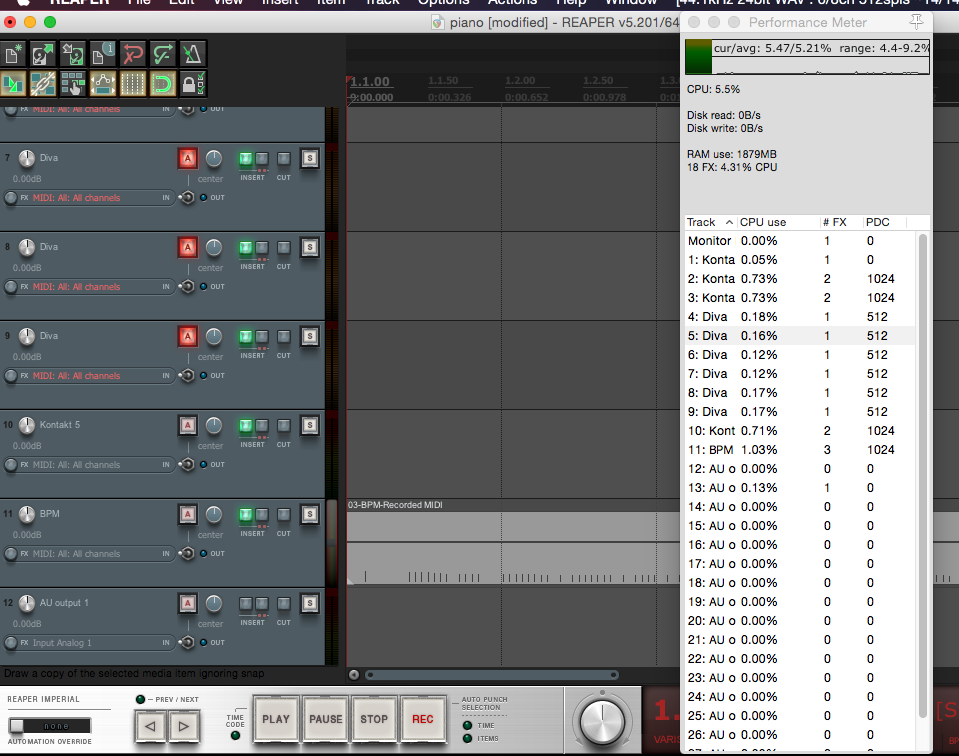
Task: Open MIDI input selector on track 9 Diva
Action: tap(76, 376)
